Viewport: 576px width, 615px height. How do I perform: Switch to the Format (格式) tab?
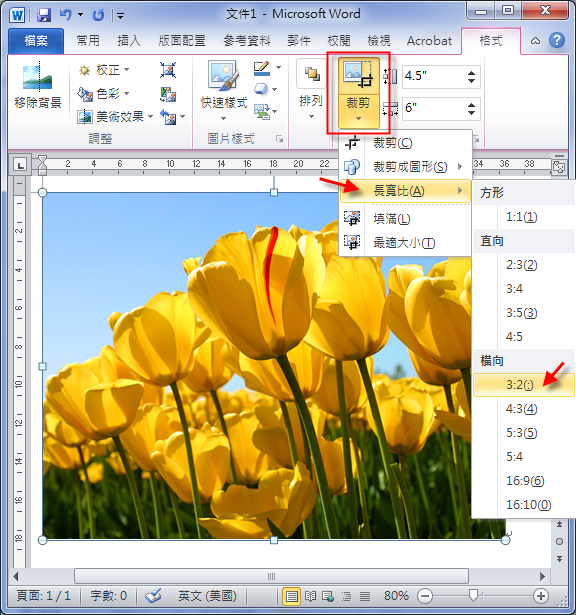pos(491,40)
